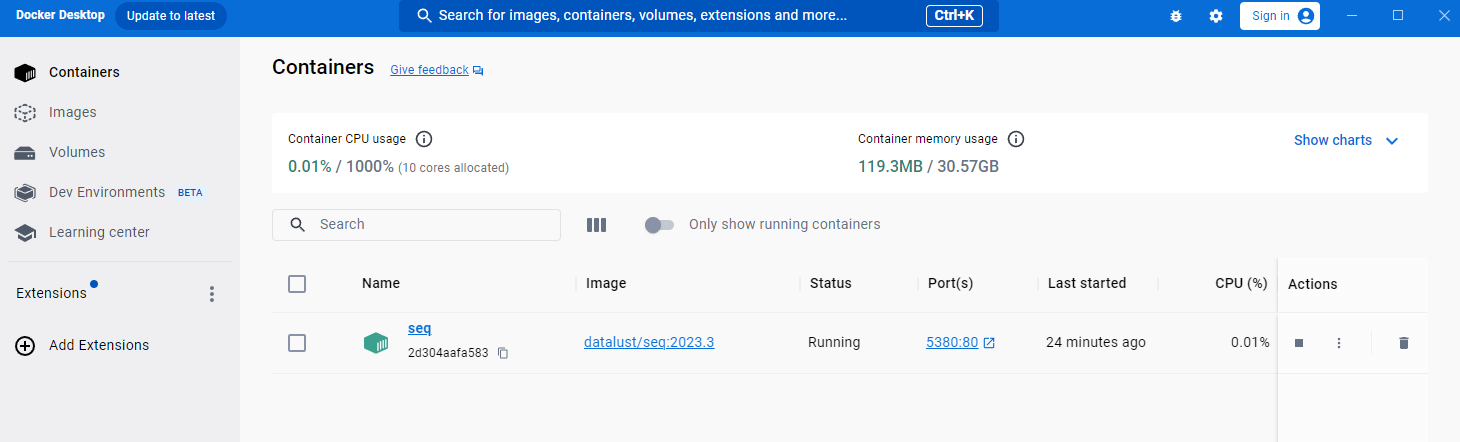Sort by the Image column header
Screen dimensions: 1460x442
tap(606, 284)
